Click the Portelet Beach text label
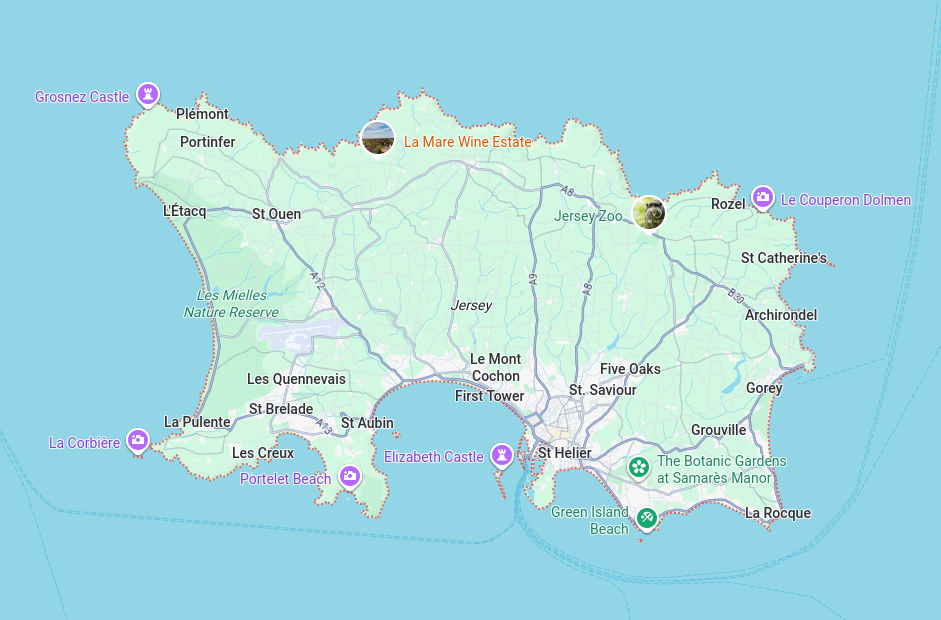941x620 pixels. click(x=286, y=479)
